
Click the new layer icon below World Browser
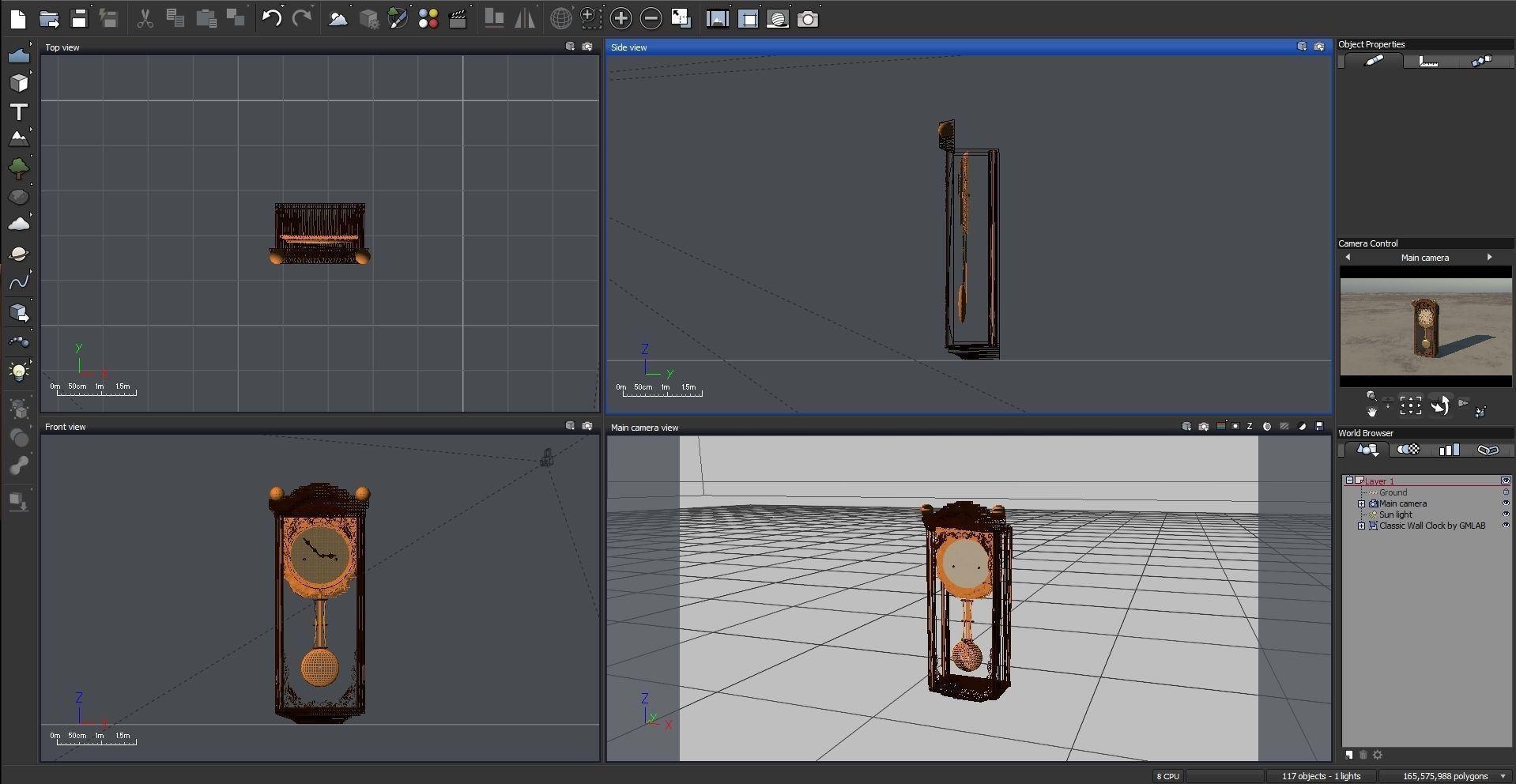click(1349, 755)
